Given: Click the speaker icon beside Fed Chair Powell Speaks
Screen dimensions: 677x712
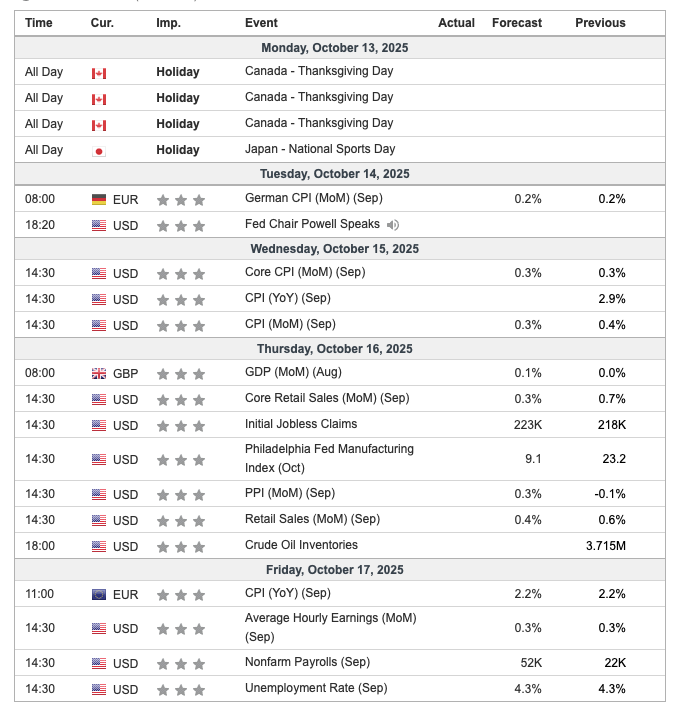Looking at the screenshot, I should click(393, 225).
